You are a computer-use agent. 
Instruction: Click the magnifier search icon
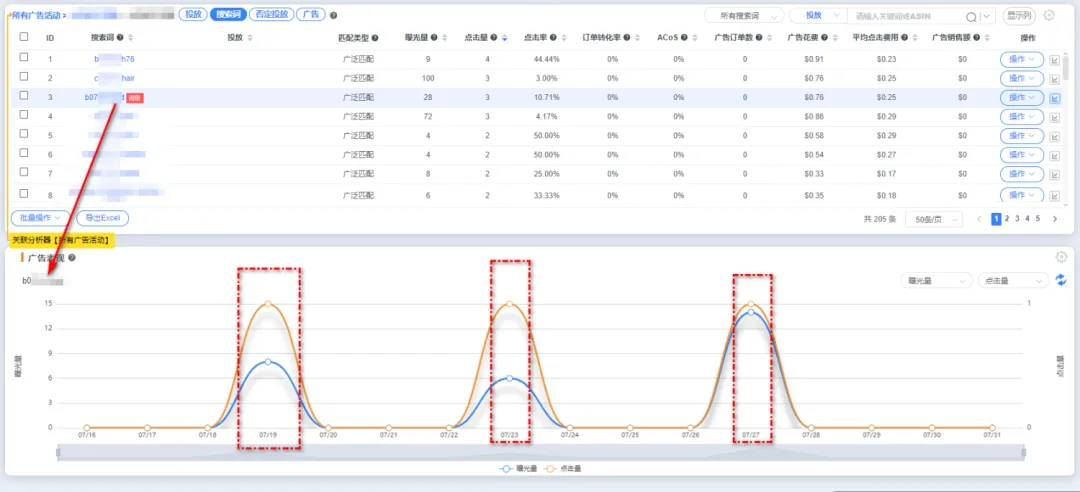pyautogui.click(x=971, y=17)
